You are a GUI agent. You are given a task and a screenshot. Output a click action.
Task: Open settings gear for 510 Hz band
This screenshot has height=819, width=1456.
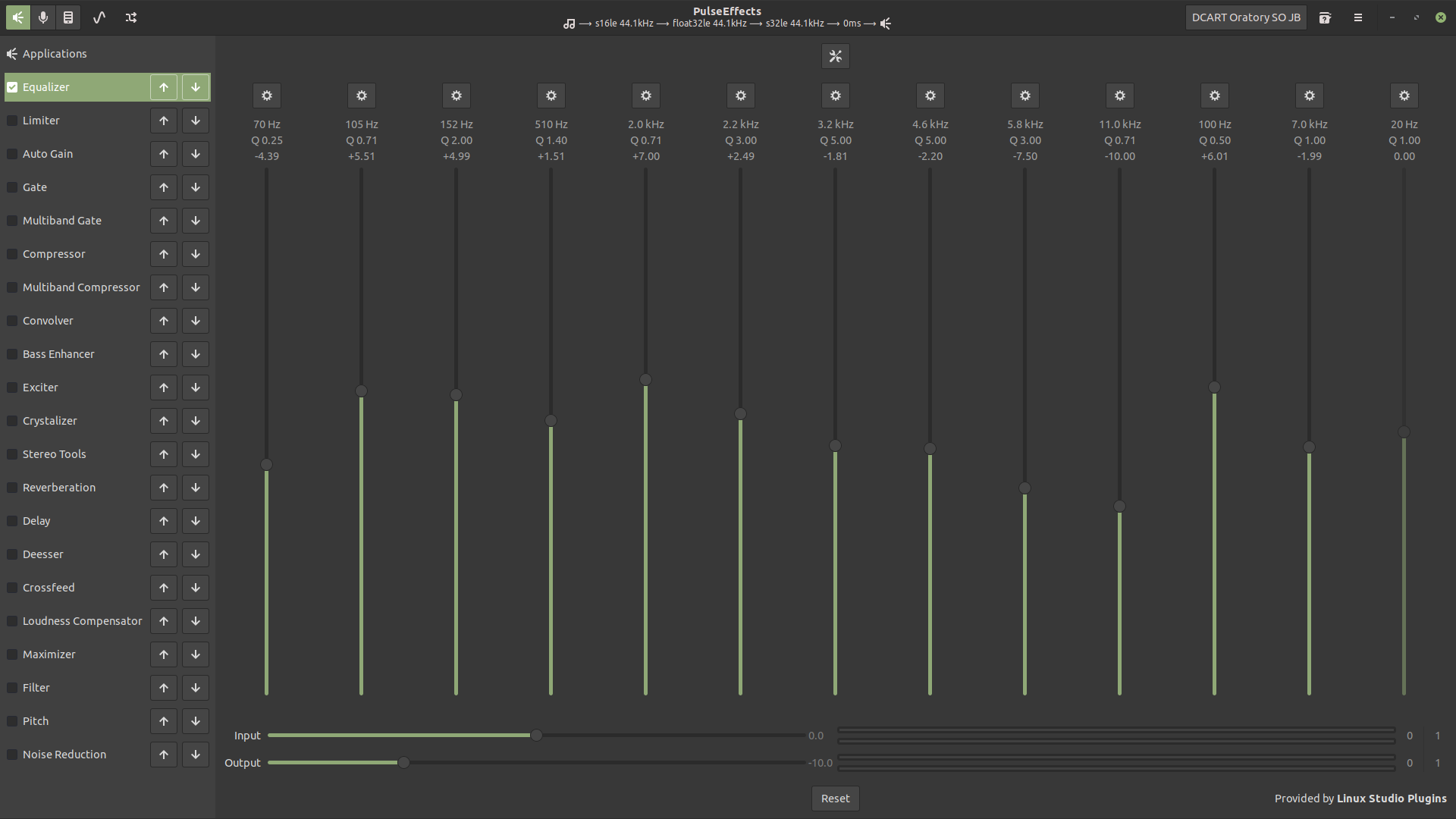click(551, 96)
